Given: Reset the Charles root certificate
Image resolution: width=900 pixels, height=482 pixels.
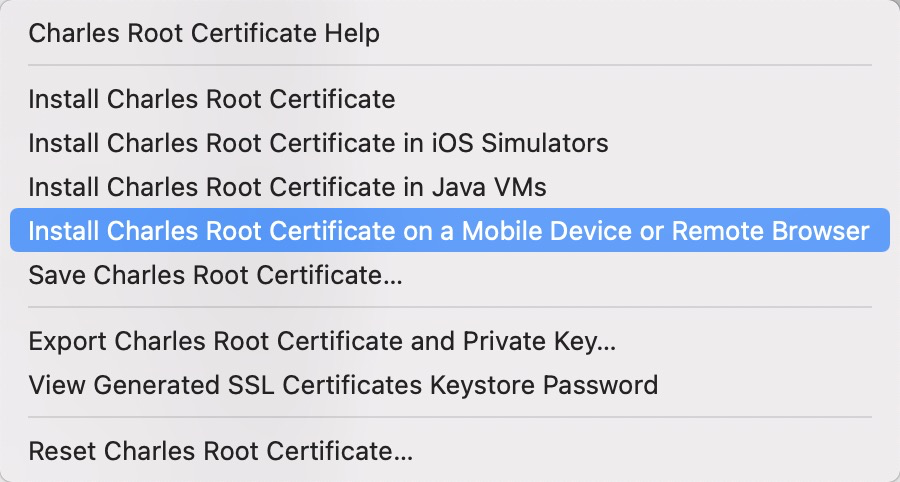Looking at the screenshot, I should pyautogui.click(x=220, y=450).
